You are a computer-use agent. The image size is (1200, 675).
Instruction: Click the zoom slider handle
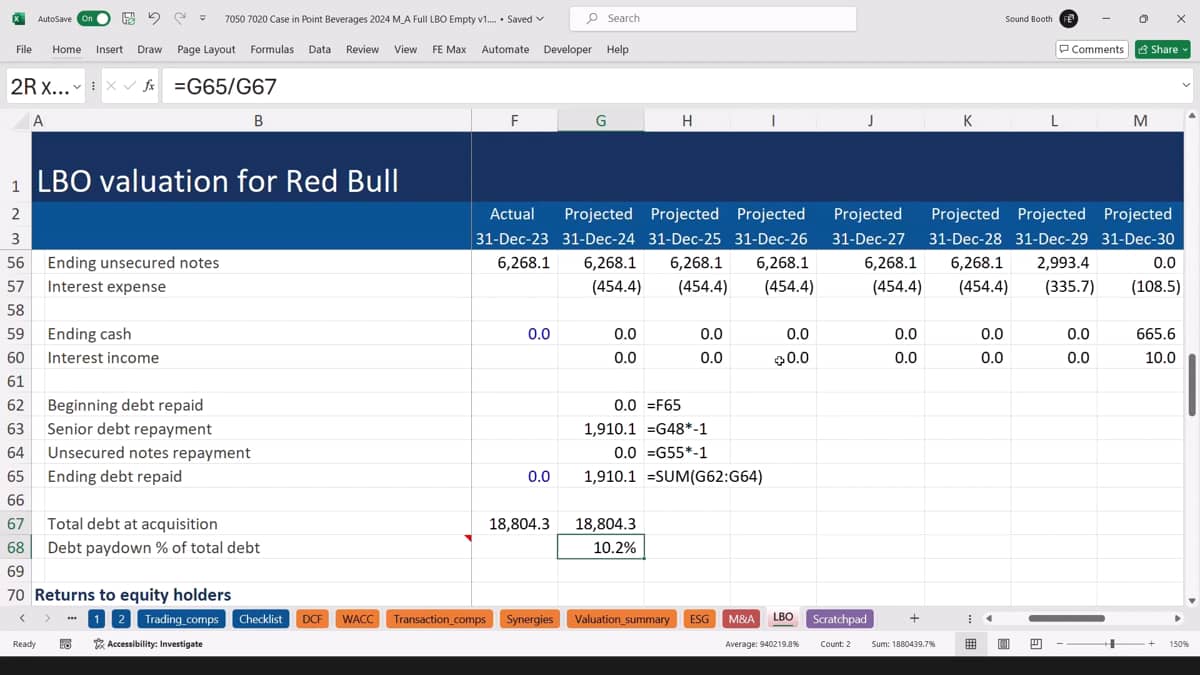[1113, 644]
